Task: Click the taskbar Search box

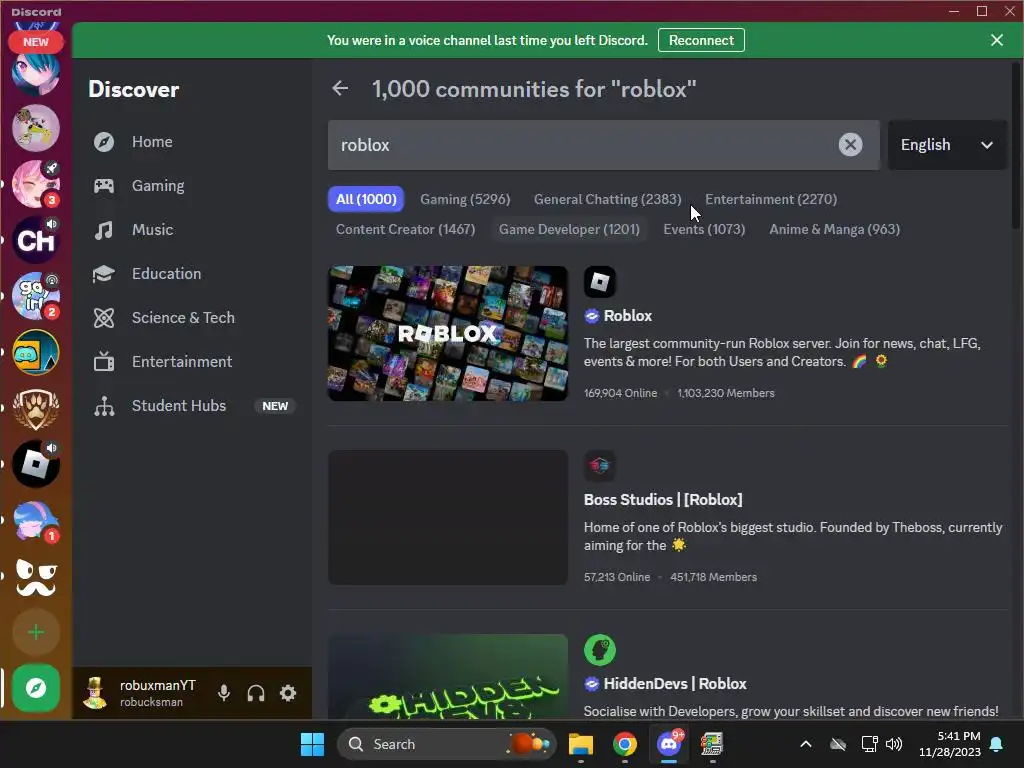Action: [447, 744]
